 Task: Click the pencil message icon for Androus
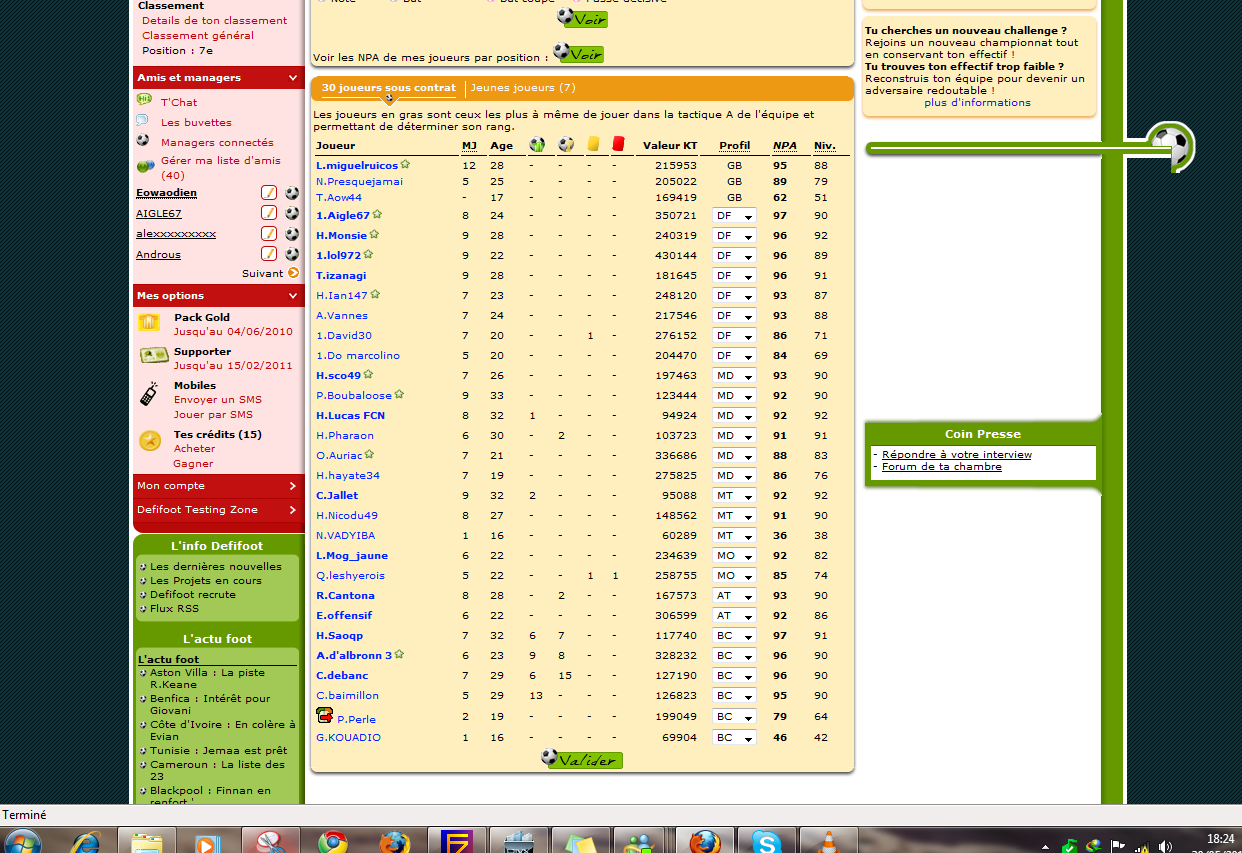click(268, 254)
